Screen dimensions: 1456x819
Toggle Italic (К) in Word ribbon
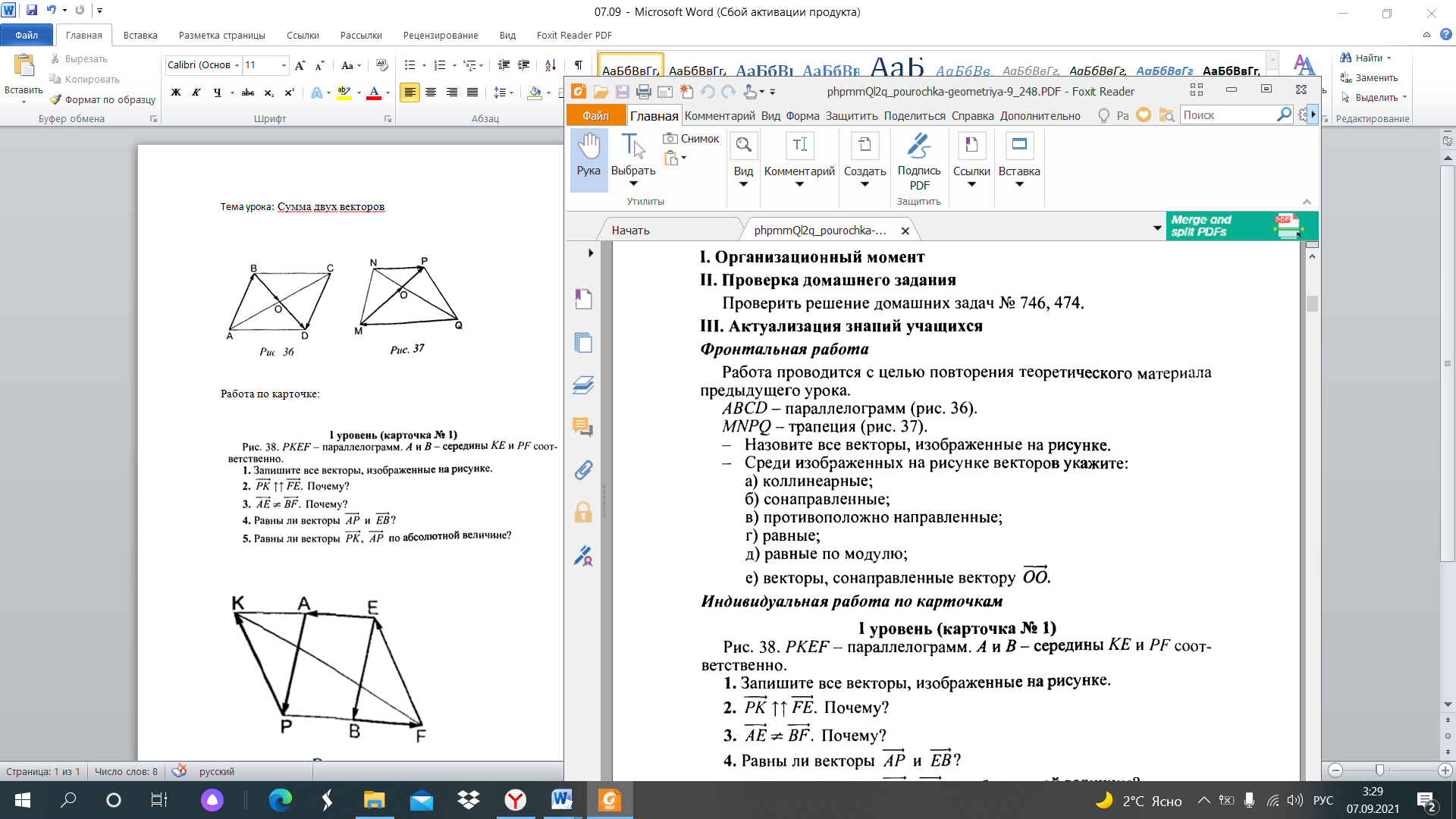[196, 93]
